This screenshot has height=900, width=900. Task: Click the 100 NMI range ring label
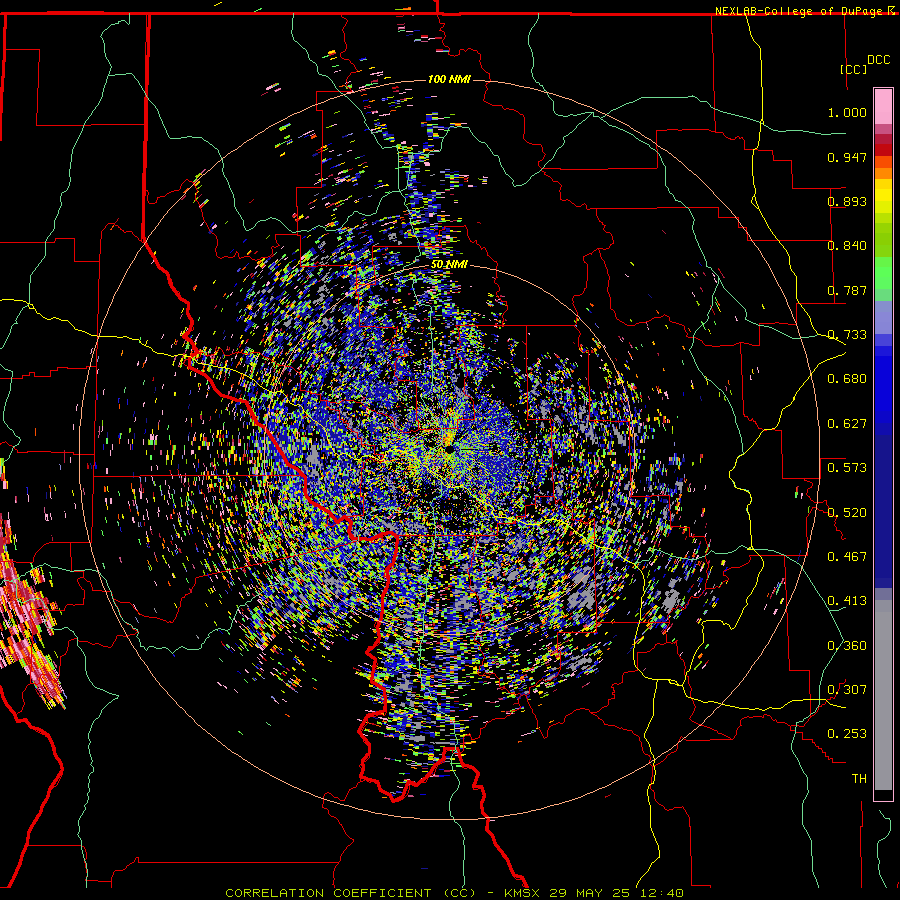pyautogui.click(x=449, y=79)
